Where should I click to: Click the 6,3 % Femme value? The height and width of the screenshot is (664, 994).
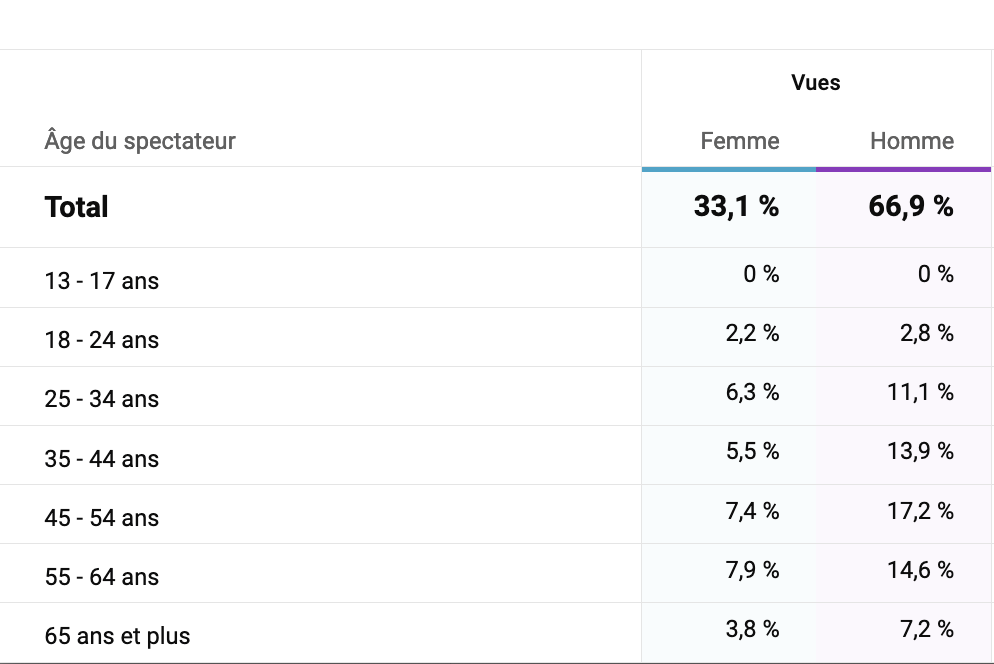point(752,392)
